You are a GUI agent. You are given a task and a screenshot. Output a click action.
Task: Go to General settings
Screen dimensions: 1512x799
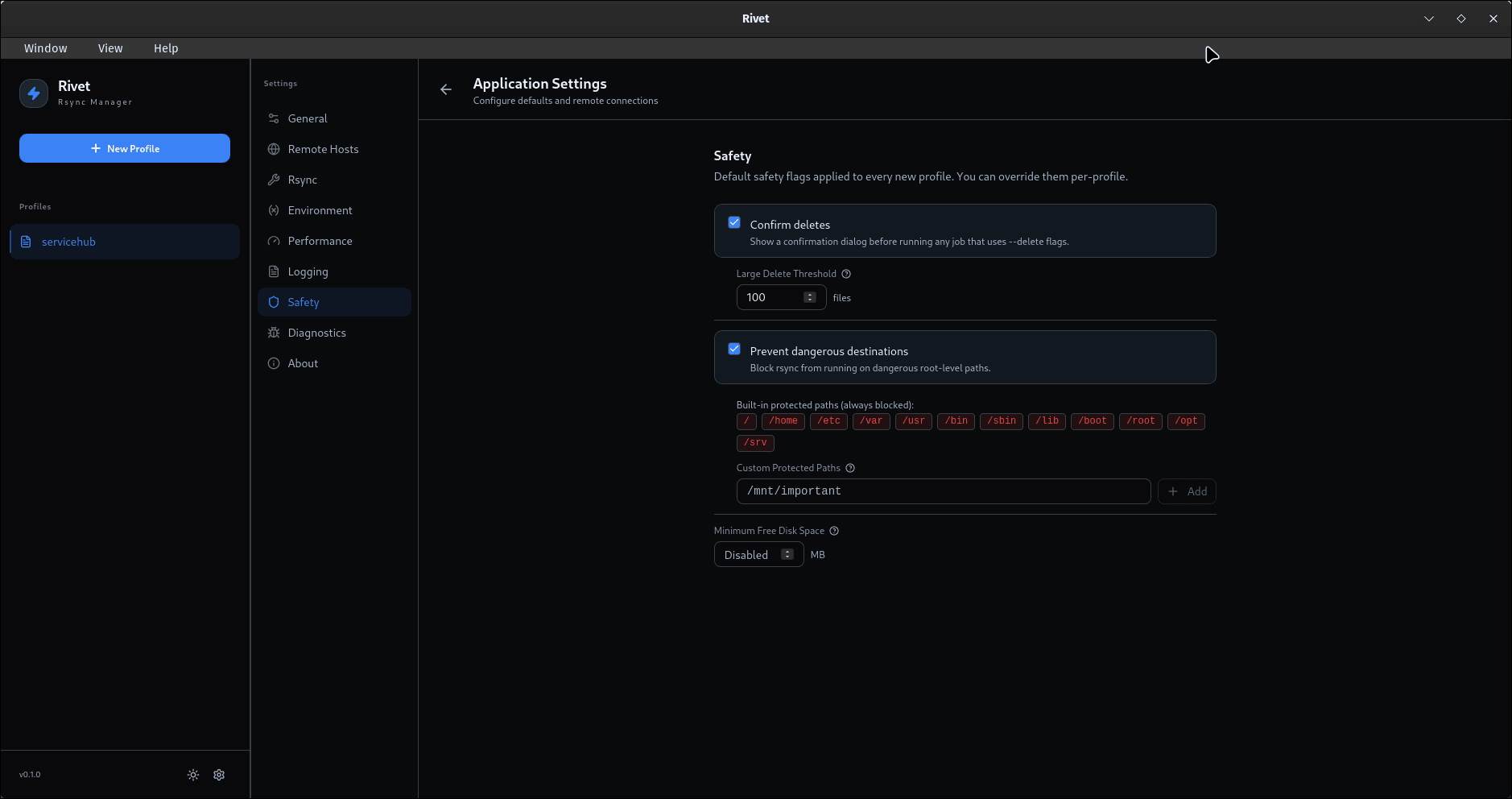click(334, 118)
